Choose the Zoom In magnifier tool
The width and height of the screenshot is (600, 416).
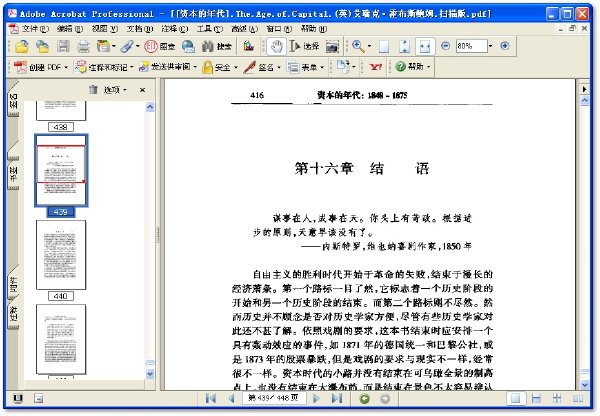pyautogui.click(x=358, y=46)
